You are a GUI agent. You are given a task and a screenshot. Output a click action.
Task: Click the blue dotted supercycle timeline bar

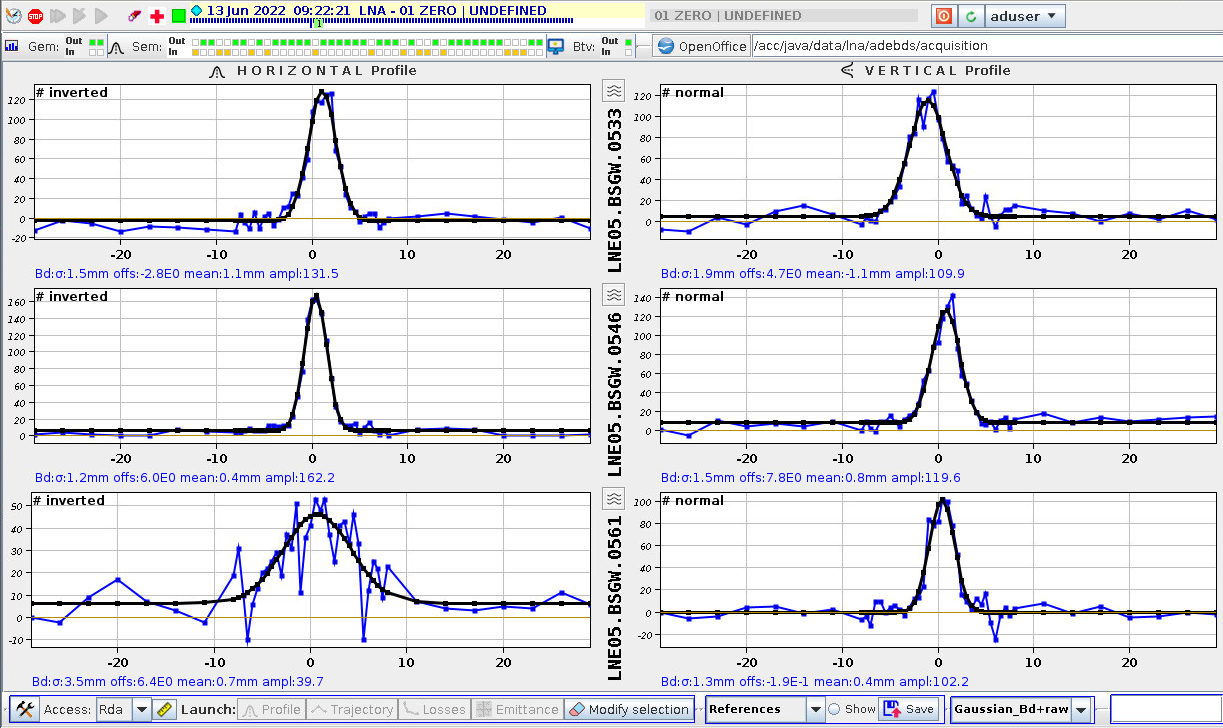pyautogui.click(x=380, y=19)
